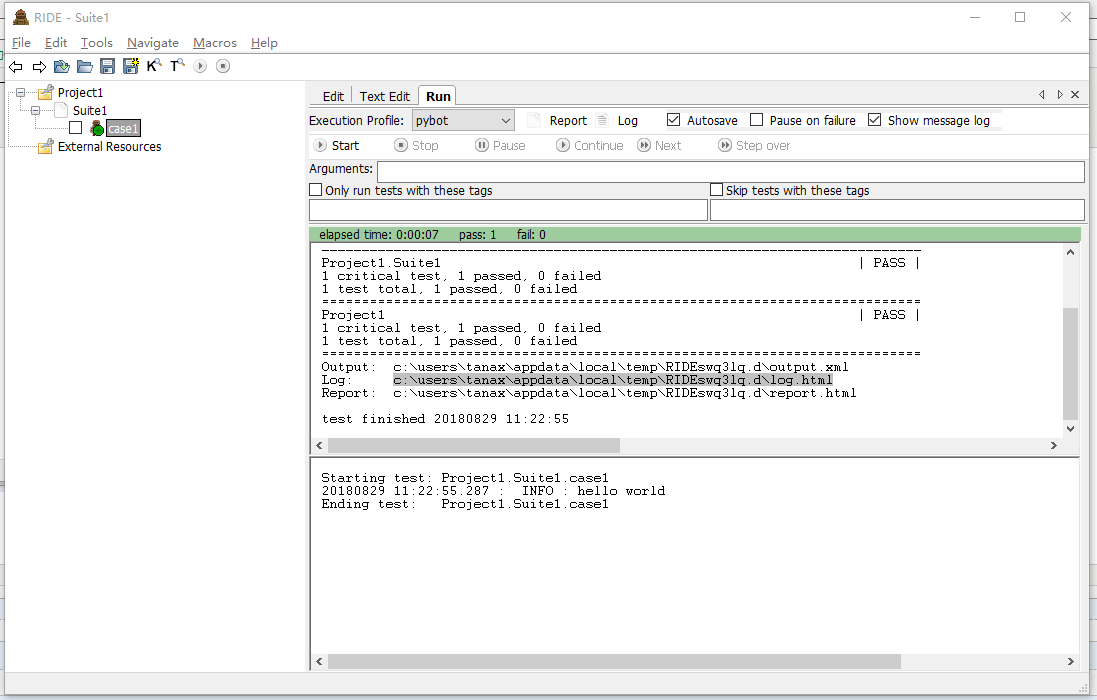Click the Go Back arrow toolbar icon

[x=15, y=66]
